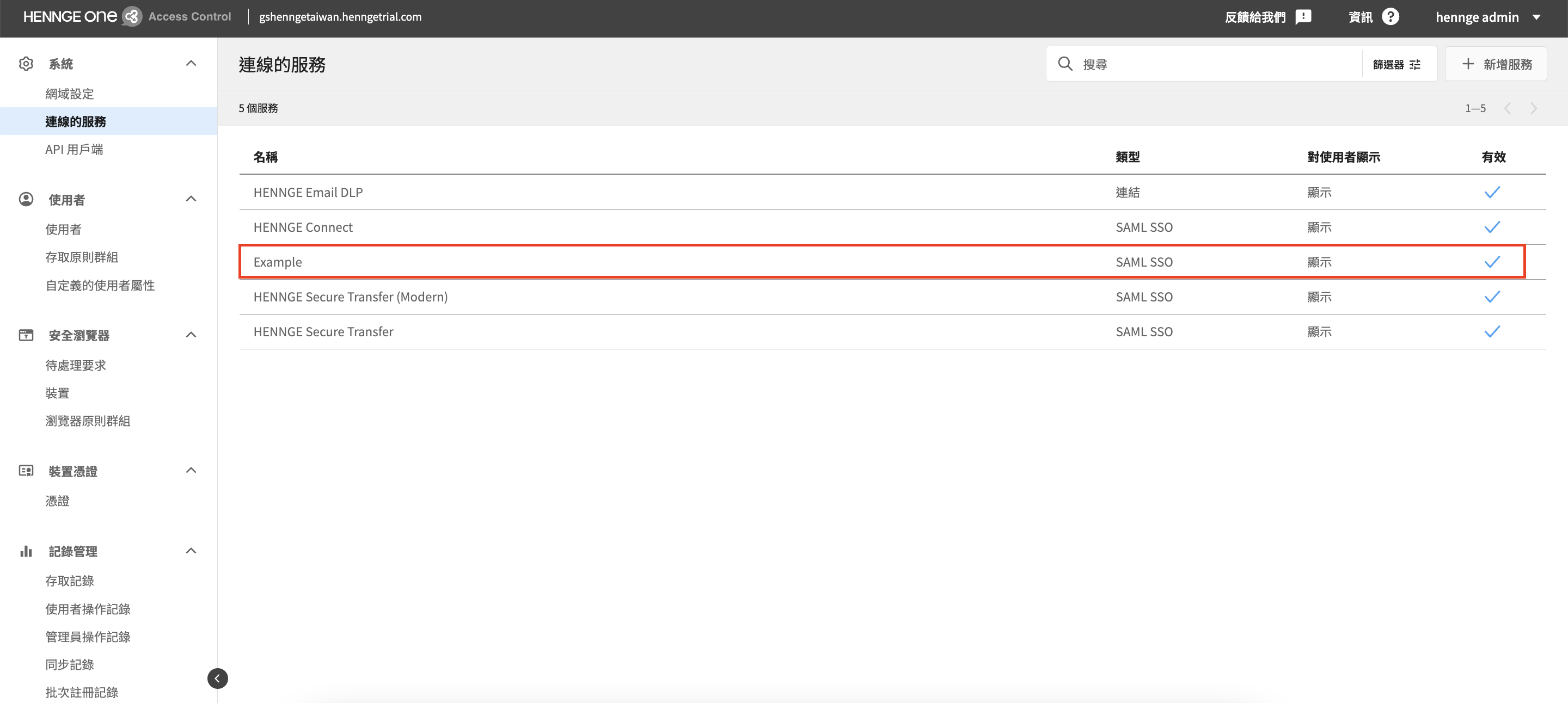Open the HENNGE Email DLP service

(308, 192)
